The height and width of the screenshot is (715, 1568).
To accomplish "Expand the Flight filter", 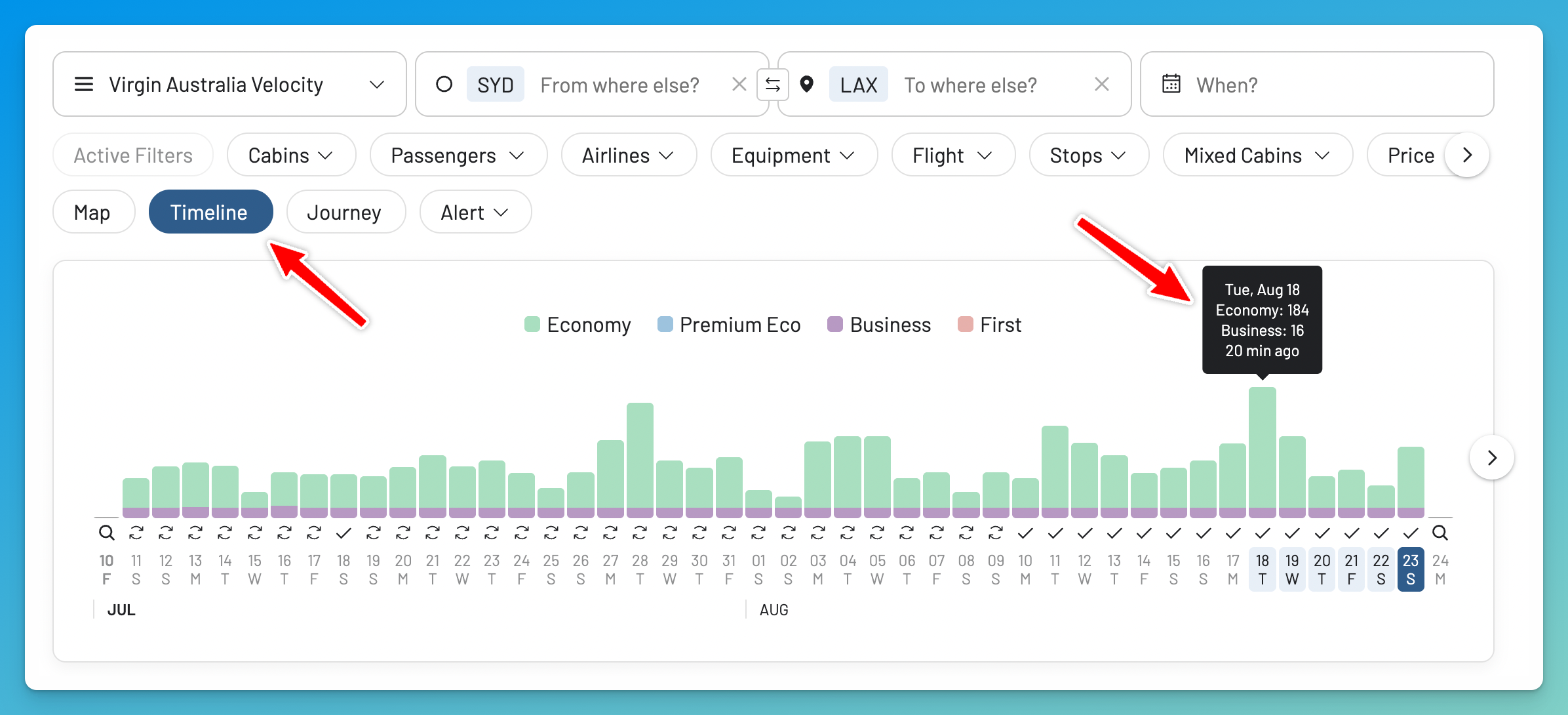I will point(953,155).
